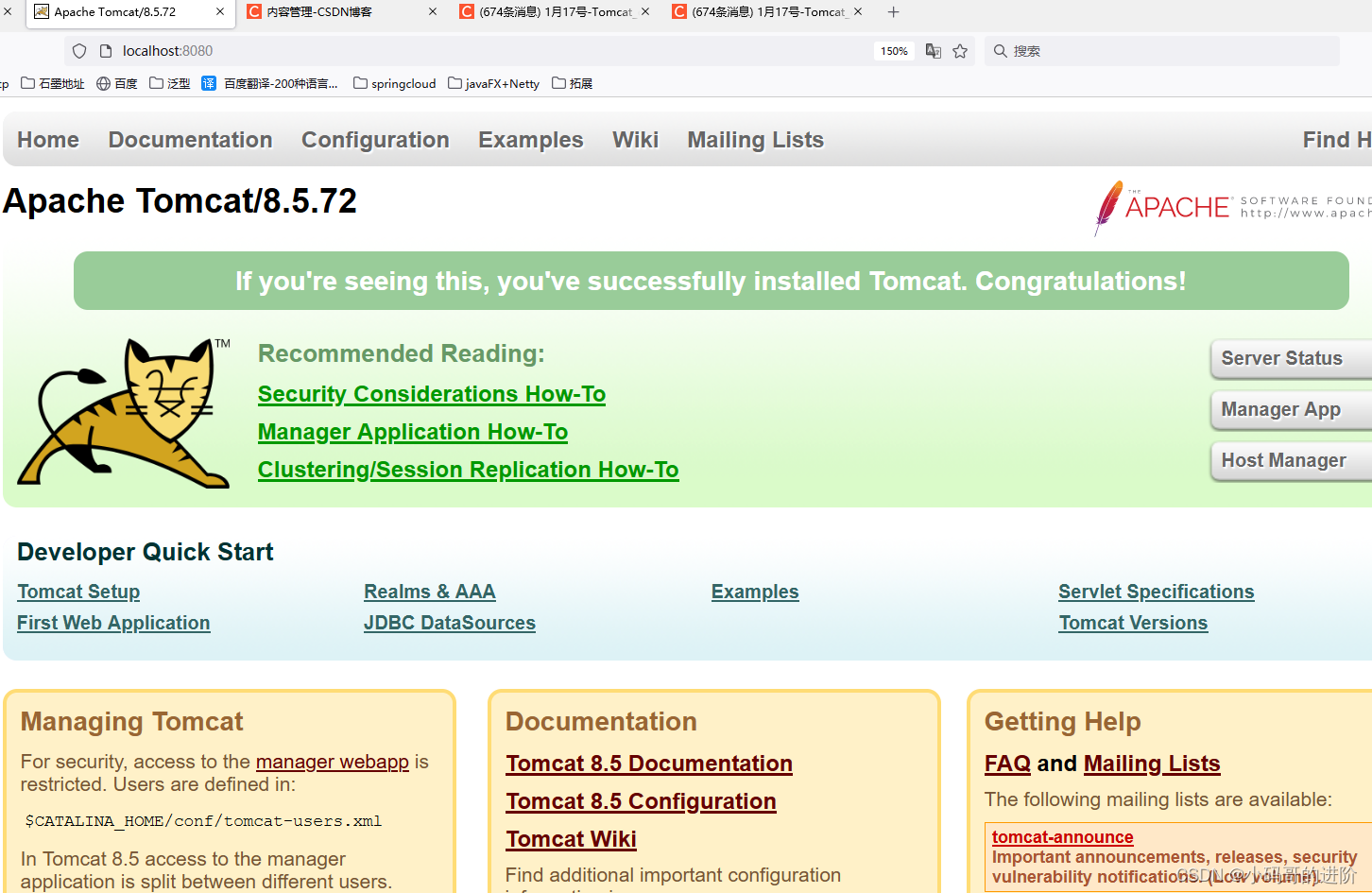
Task: Click the 150% zoom level indicator
Action: pos(894,51)
